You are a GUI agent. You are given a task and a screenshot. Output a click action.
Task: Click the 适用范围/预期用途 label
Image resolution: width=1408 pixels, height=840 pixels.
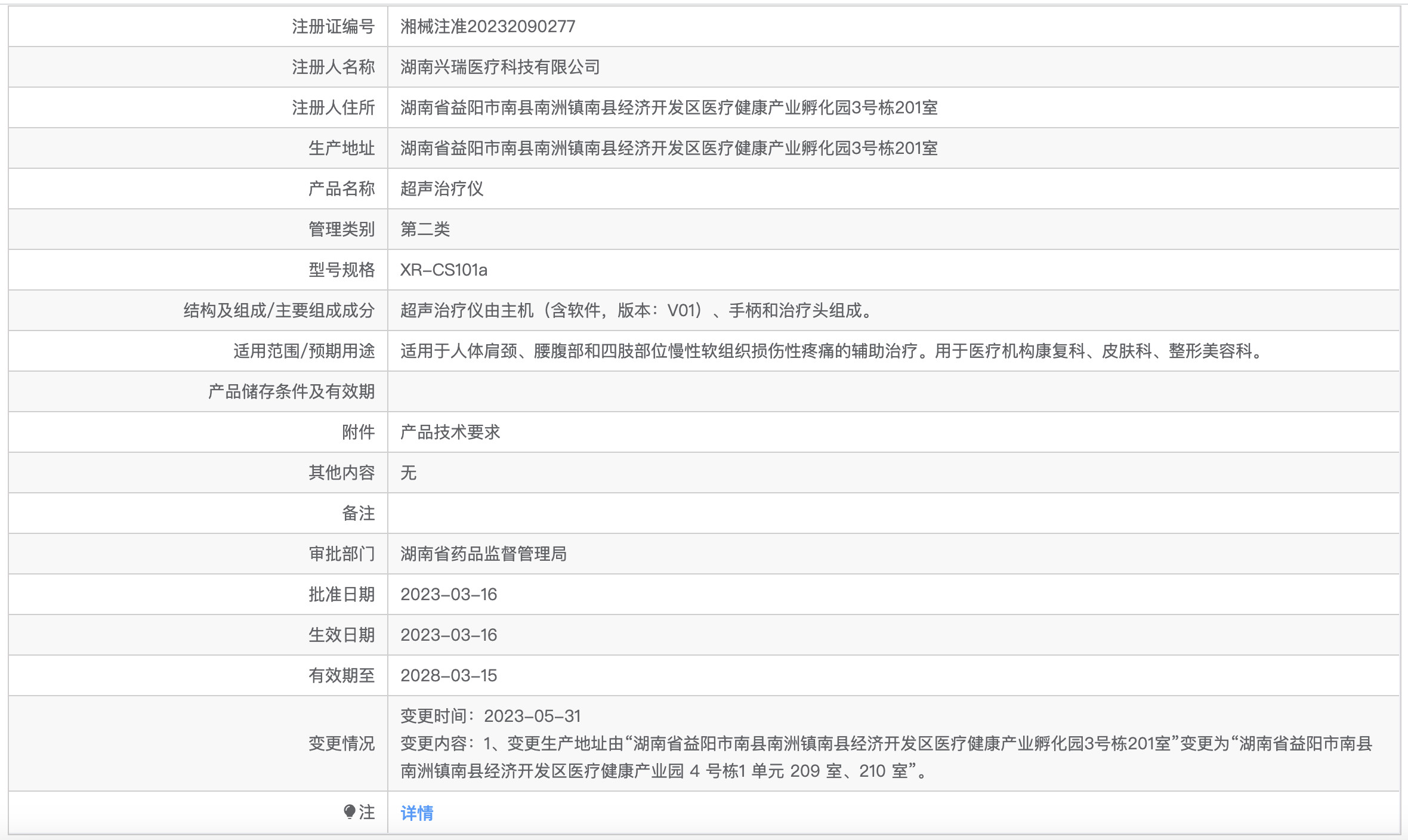(304, 351)
